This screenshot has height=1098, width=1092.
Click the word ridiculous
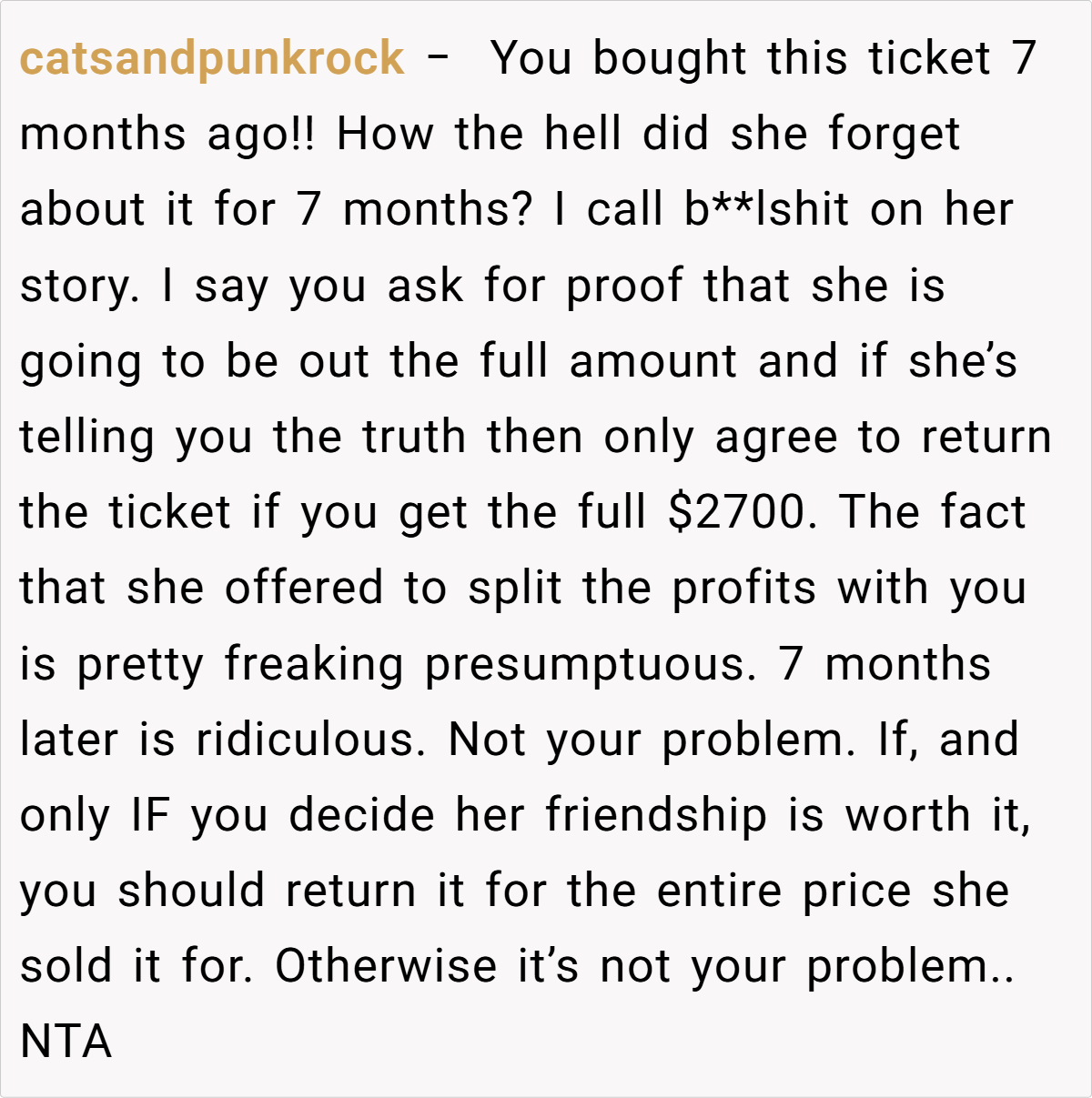coord(310,740)
